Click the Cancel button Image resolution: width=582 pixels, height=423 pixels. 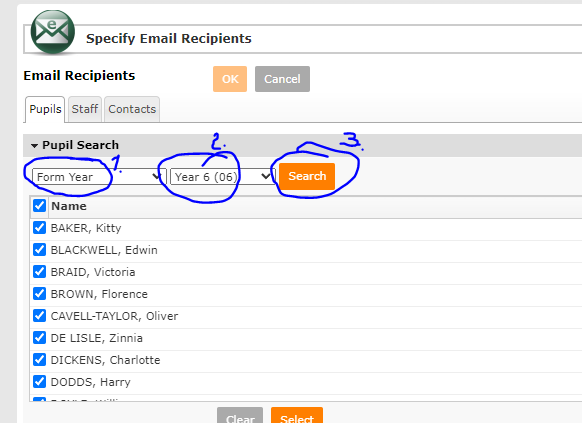point(282,79)
